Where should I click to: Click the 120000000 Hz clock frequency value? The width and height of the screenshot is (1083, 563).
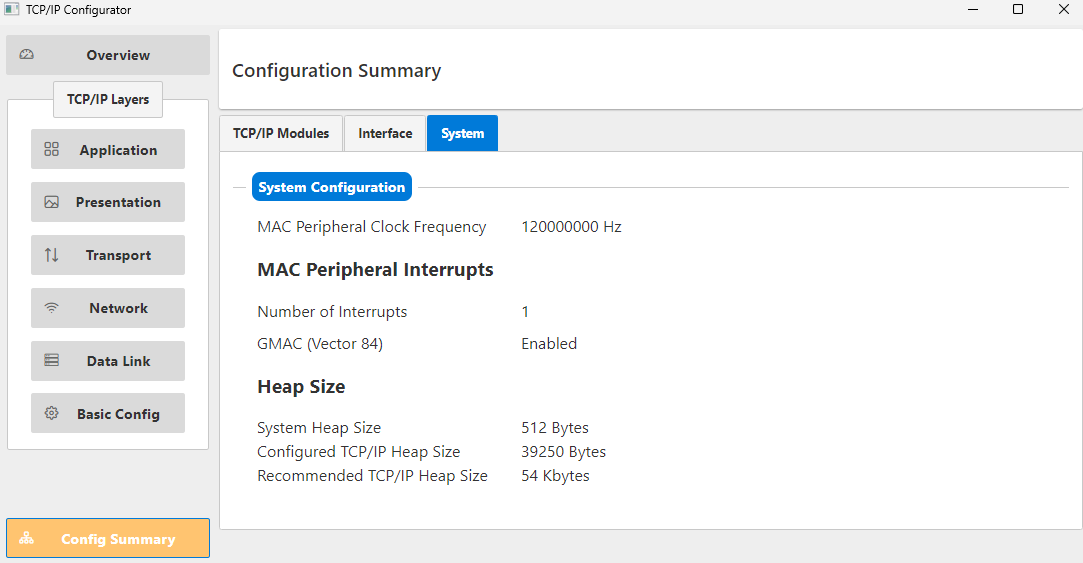click(x=571, y=227)
